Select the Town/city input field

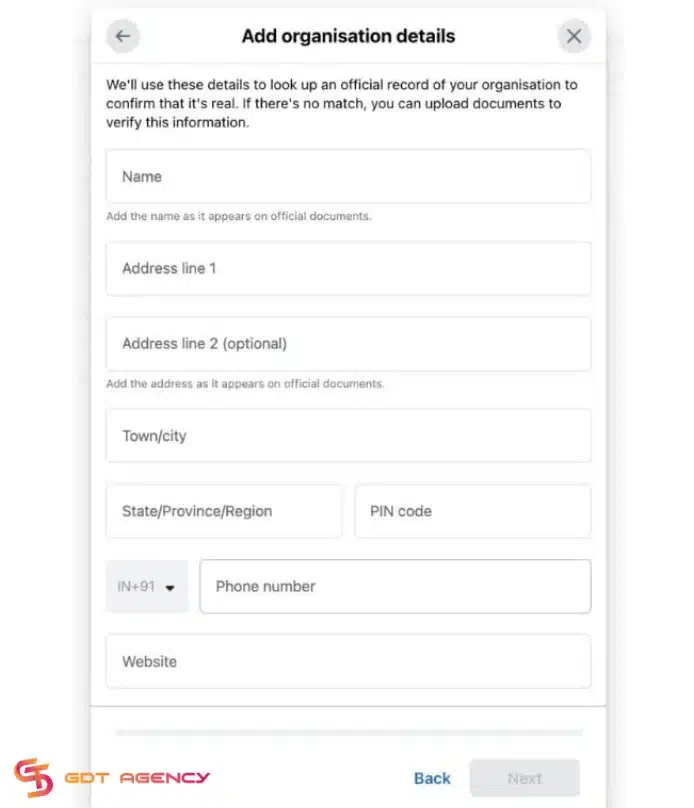click(348, 435)
